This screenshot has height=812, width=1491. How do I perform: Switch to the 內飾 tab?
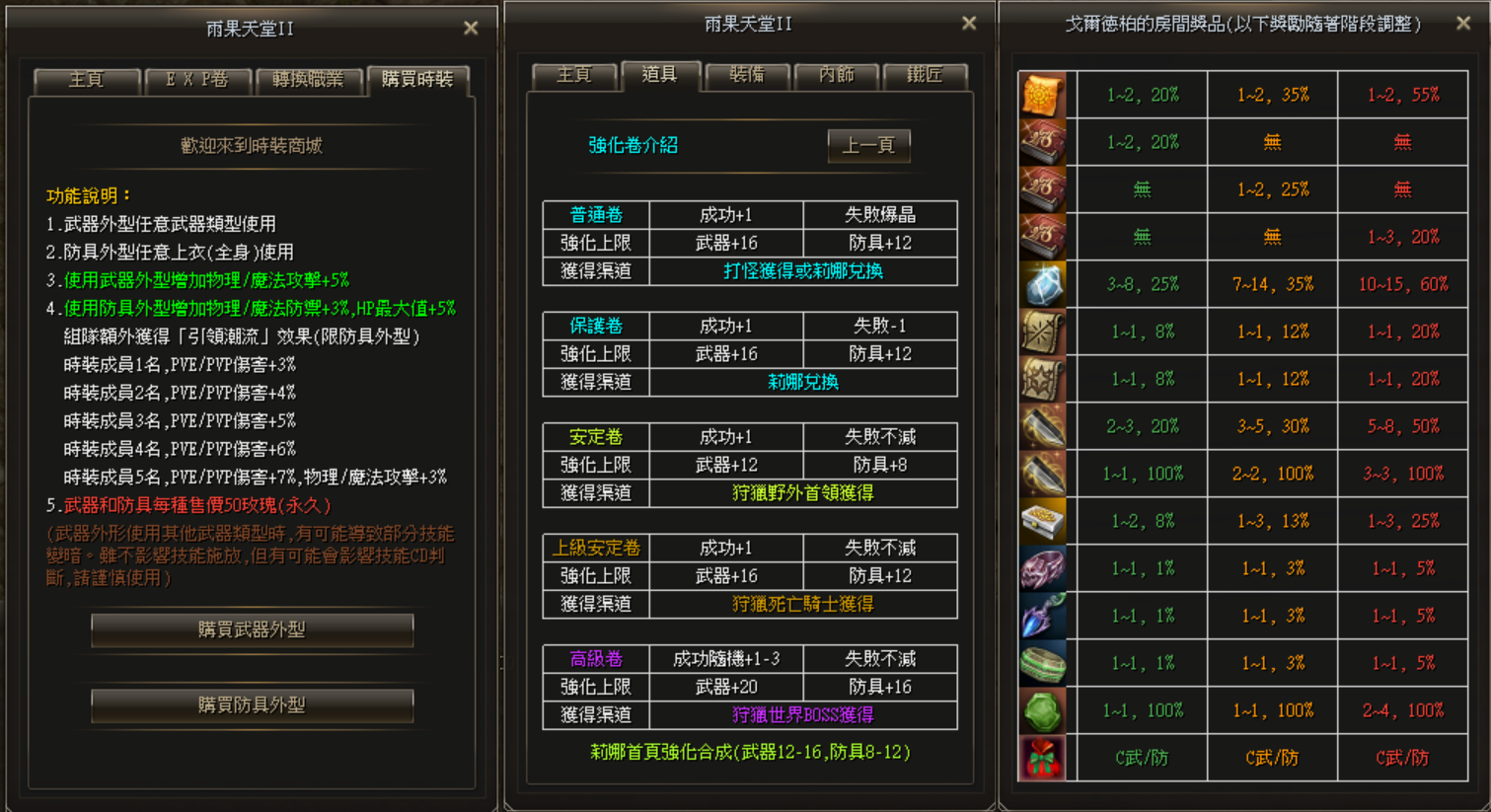click(x=837, y=75)
